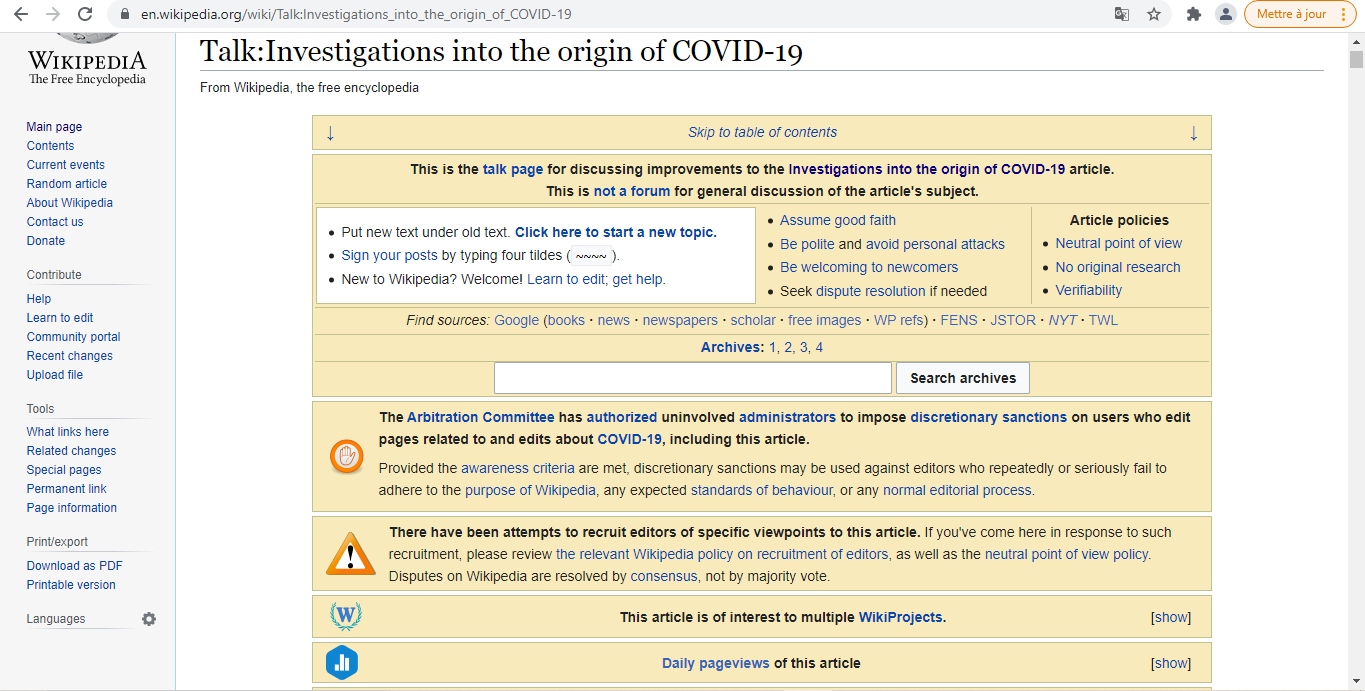Image resolution: width=1365 pixels, height=691 pixels.
Task: Open the Daily pageviews link
Action: (715, 664)
